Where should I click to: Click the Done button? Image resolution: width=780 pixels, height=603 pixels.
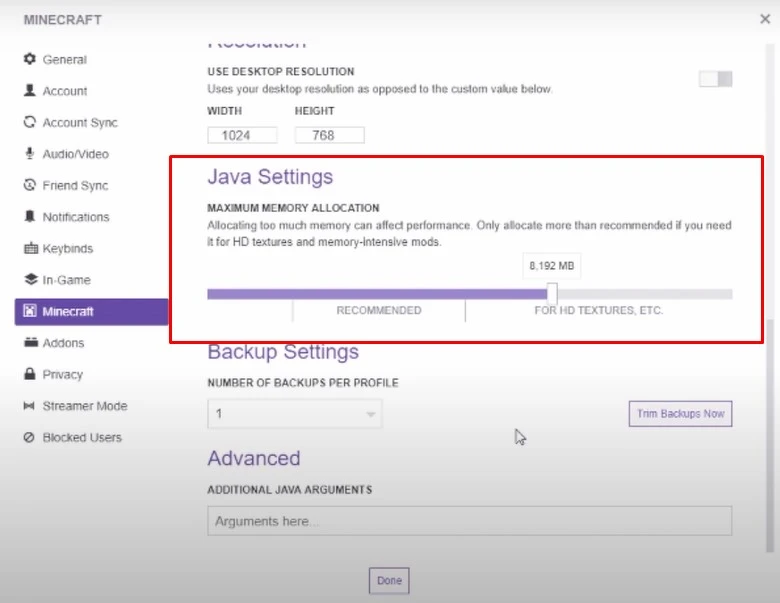coord(389,581)
